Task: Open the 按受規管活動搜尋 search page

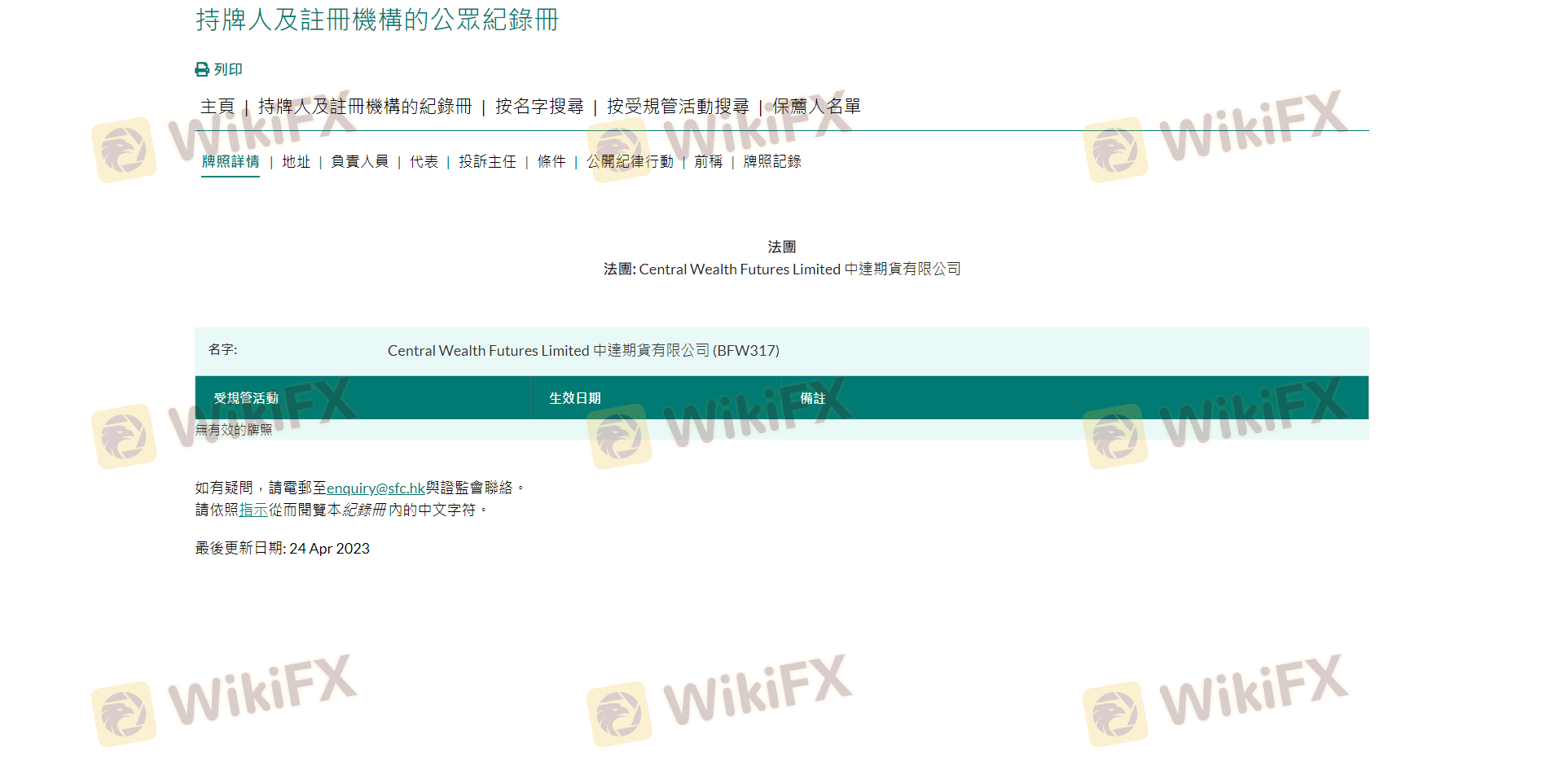Action: [x=678, y=107]
